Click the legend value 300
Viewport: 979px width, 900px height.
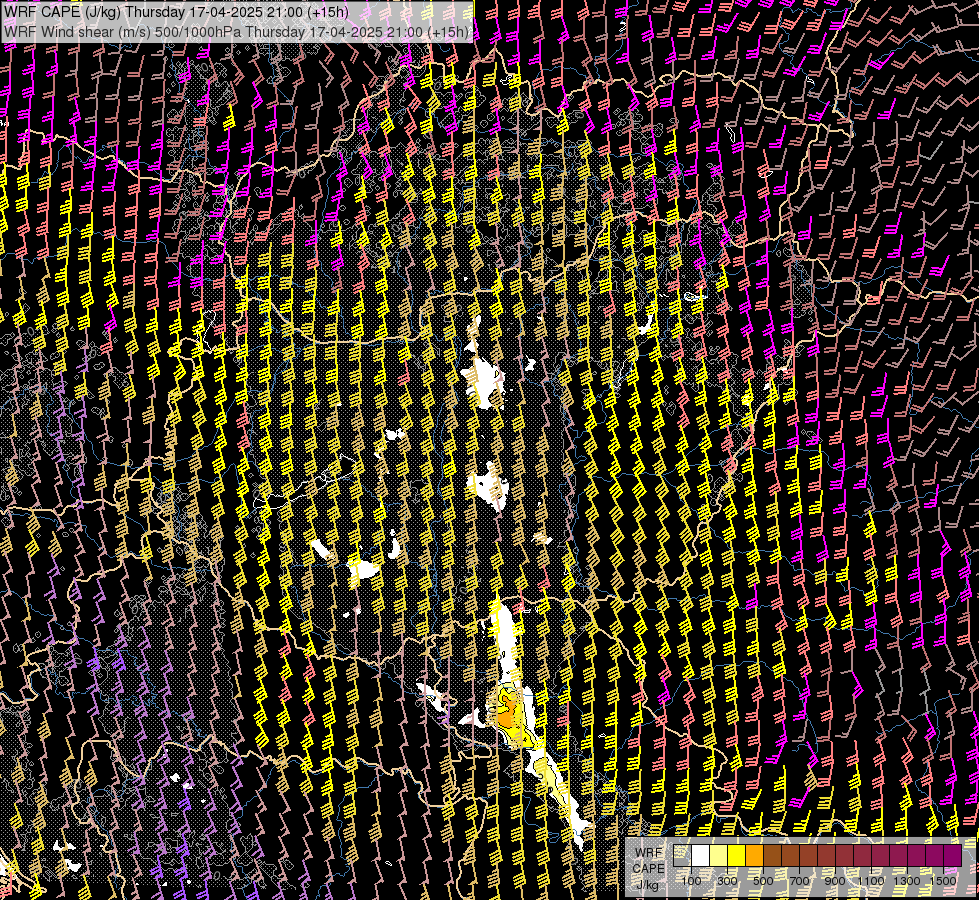727,881
